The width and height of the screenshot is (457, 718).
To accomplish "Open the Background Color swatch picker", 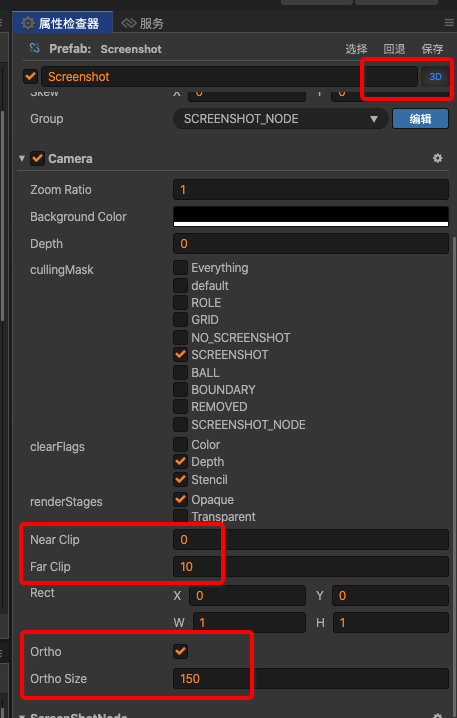I will 310,217.
